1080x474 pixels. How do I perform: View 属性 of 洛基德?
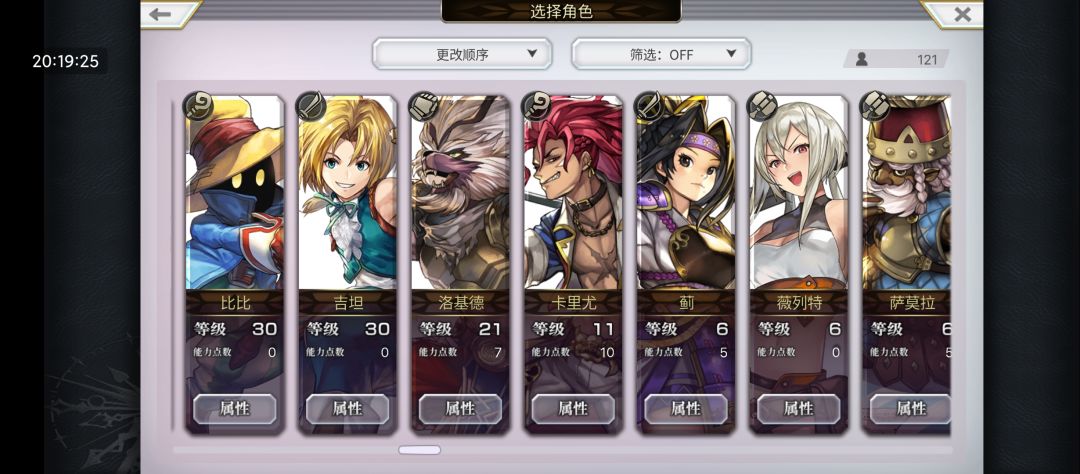pyautogui.click(x=460, y=409)
